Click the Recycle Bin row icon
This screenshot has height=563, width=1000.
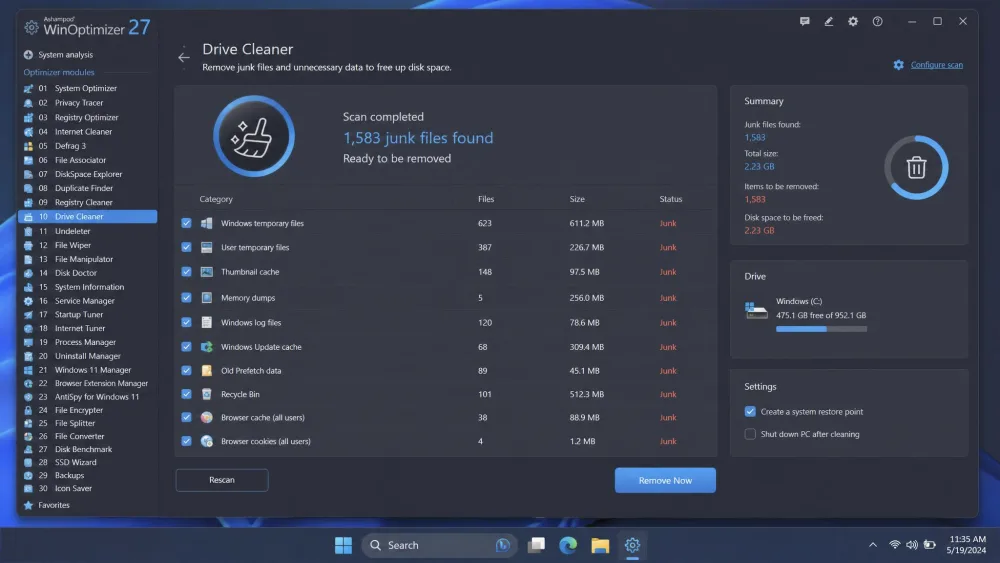(x=207, y=394)
